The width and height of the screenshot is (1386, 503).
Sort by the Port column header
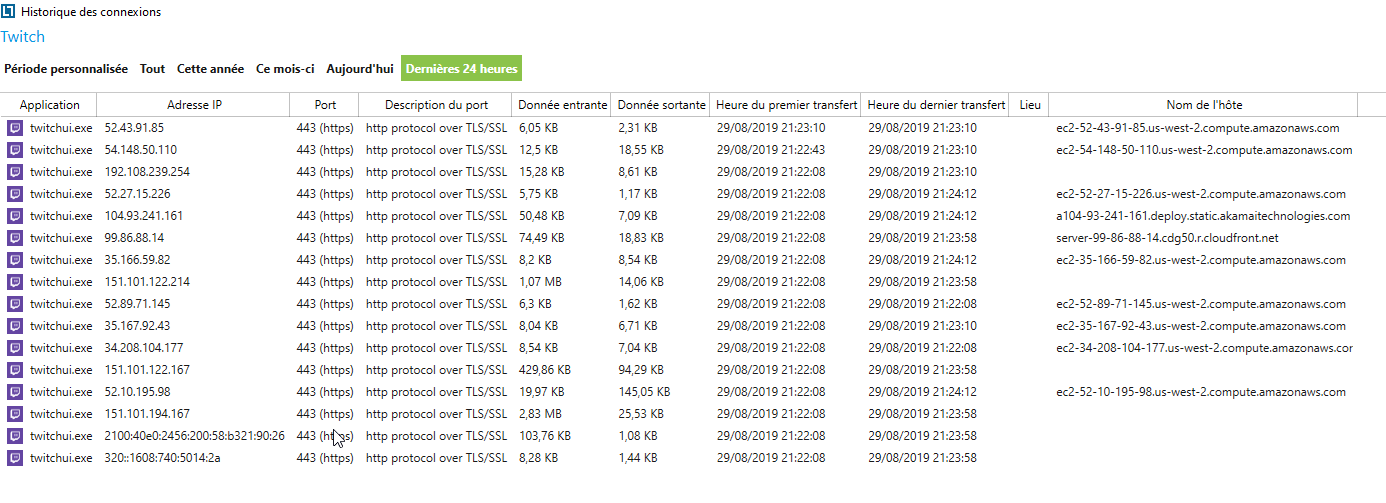(325, 105)
